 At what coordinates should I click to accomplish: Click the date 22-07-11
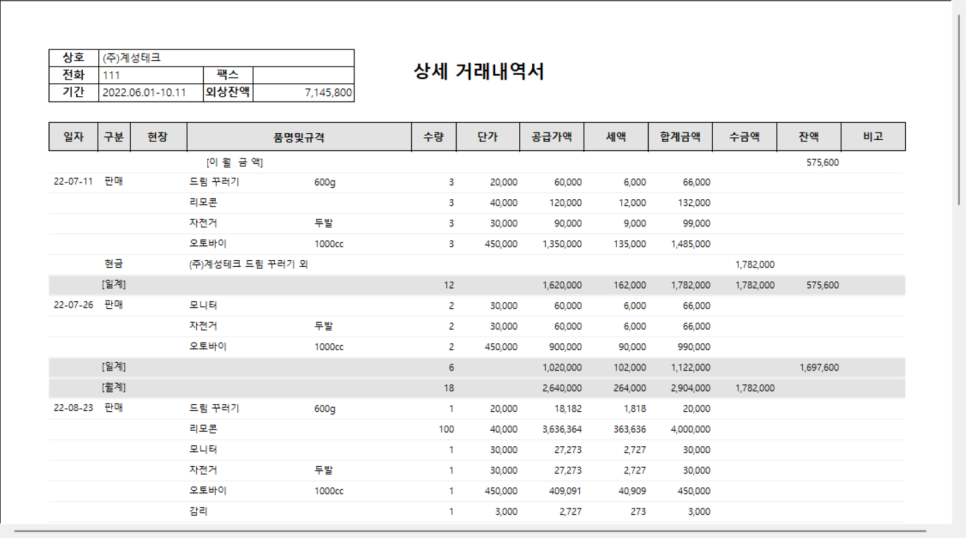pyautogui.click(x=73, y=182)
